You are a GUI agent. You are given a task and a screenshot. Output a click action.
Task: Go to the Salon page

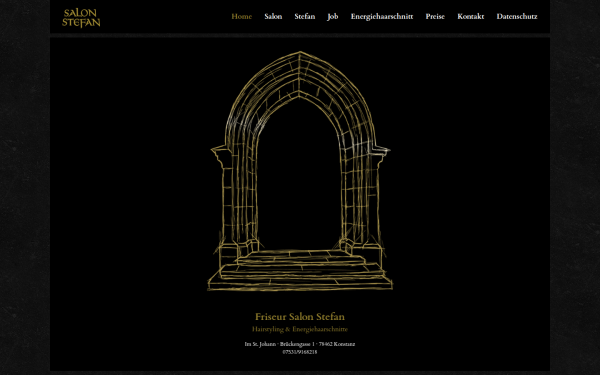(x=273, y=16)
